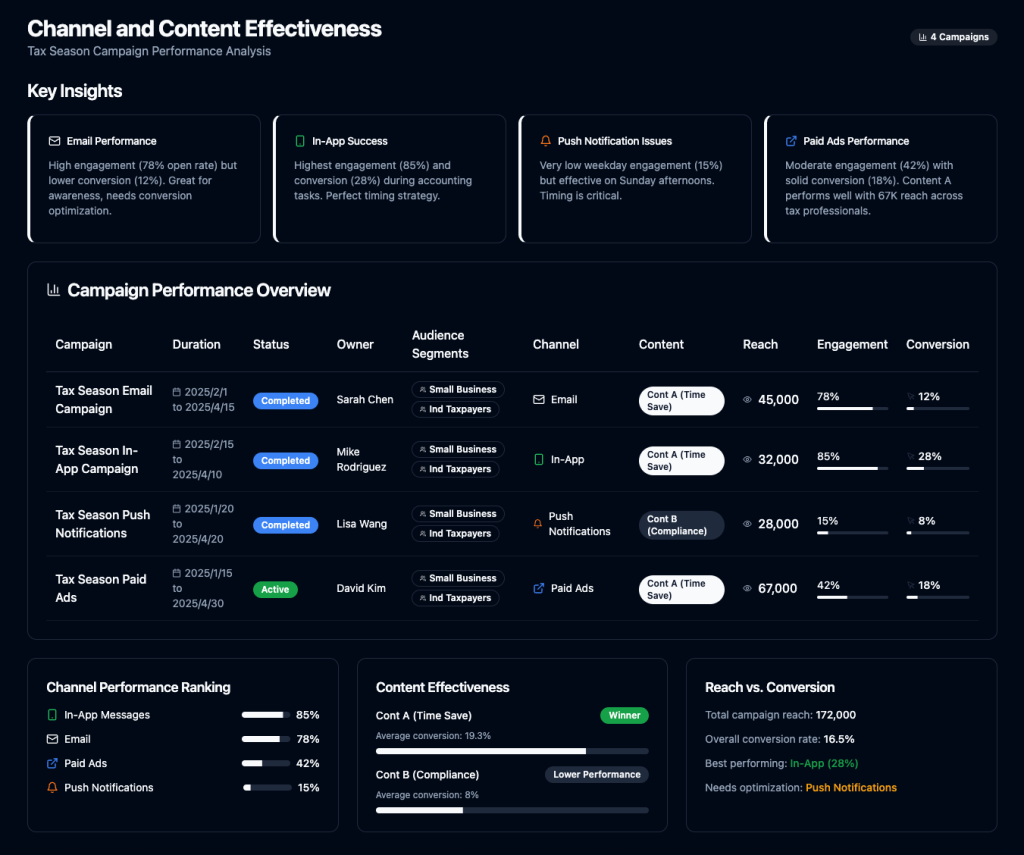The image size is (1024, 855).
Task: Click the external link icon beside Paid Ads Performance
Action: click(791, 141)
